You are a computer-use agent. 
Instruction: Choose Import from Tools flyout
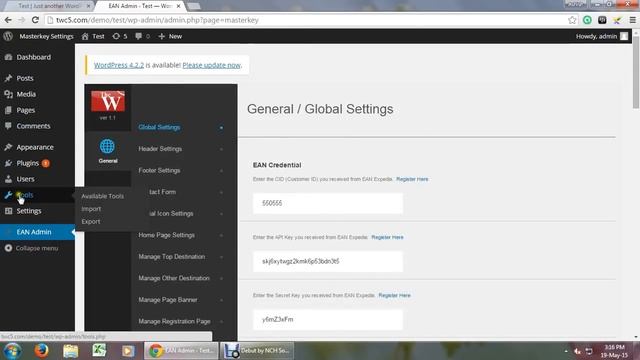coord(91,209)
